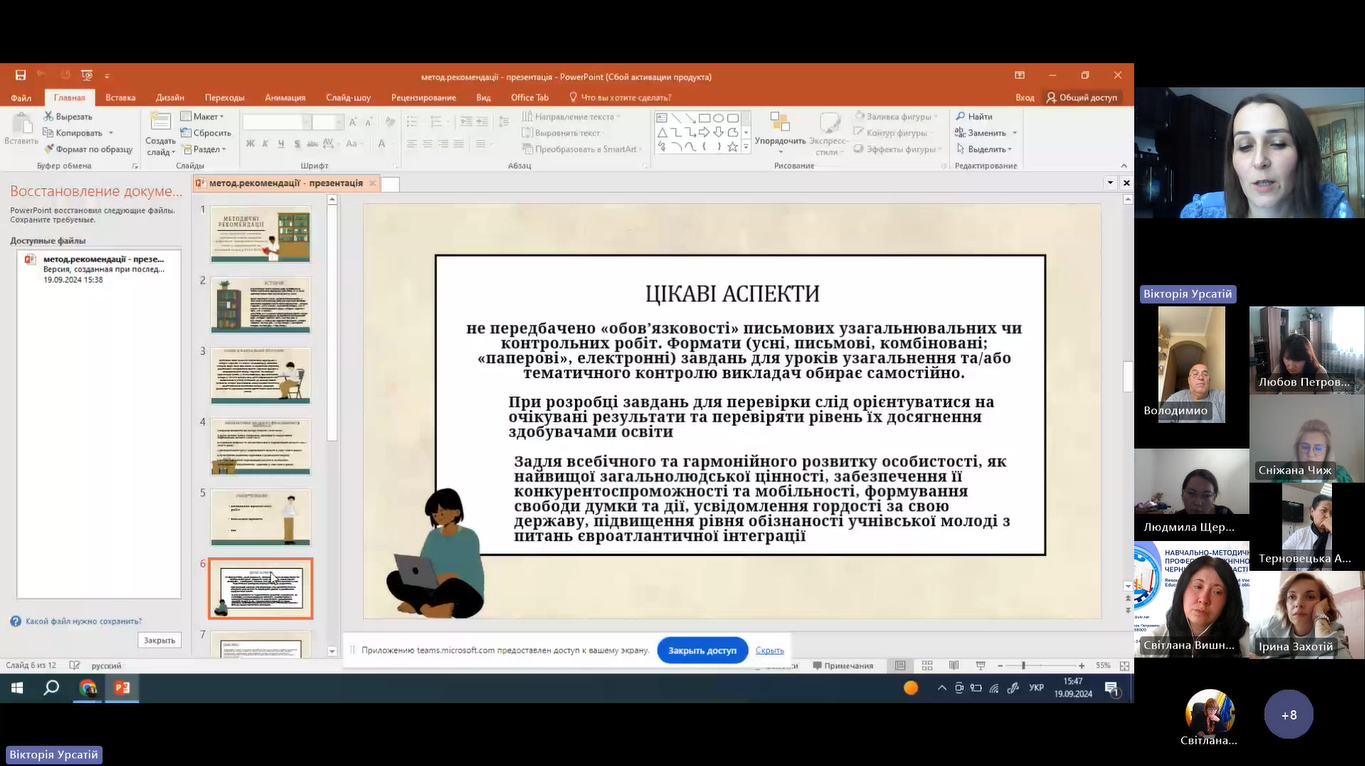Click the Скрыть link in sharing bar

769,650
